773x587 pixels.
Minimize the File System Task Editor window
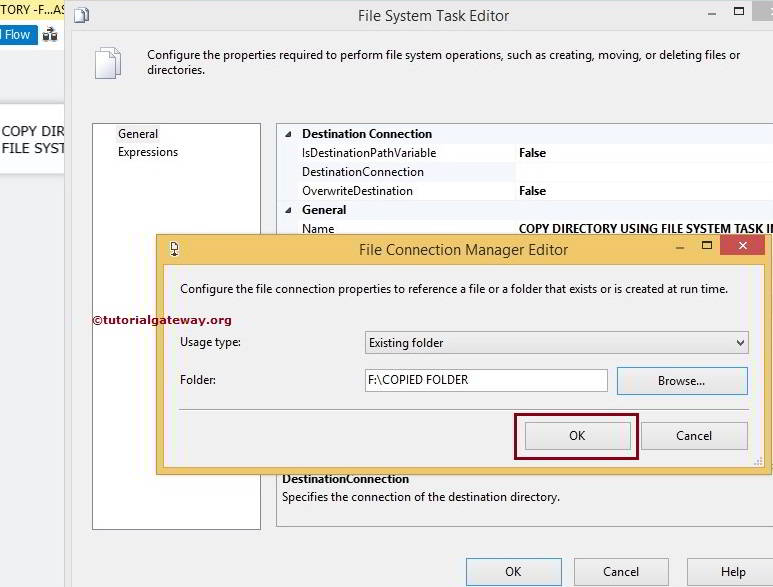711,14
